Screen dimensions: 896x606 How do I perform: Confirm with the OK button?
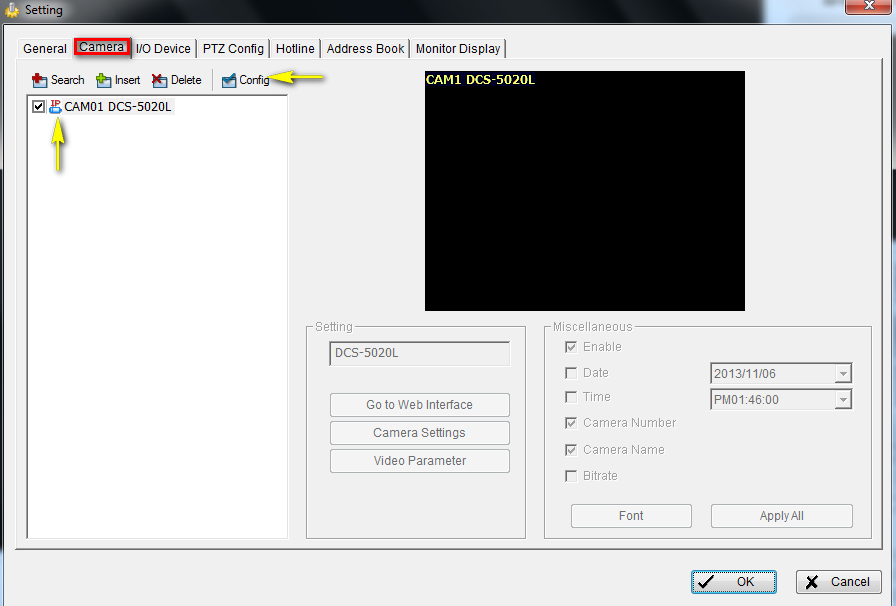tap(734, 582)
